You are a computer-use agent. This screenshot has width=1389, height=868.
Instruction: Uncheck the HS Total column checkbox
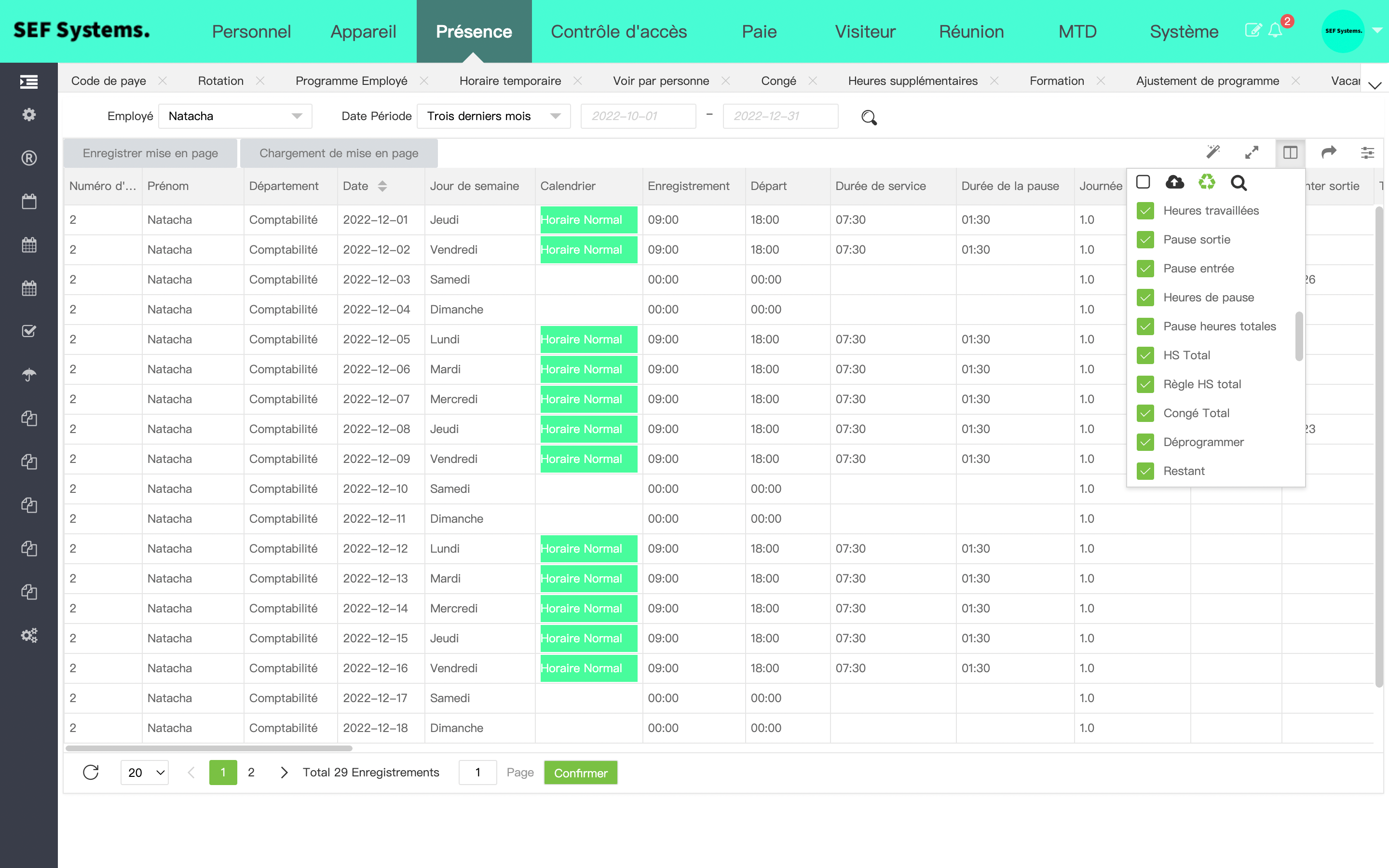(1145, 355)
